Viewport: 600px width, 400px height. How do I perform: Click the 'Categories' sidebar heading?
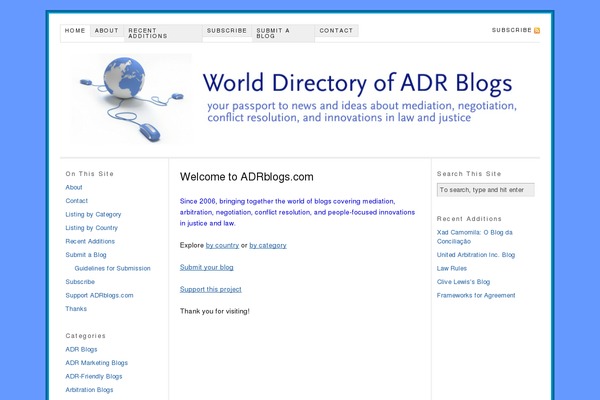coord(86,336)
